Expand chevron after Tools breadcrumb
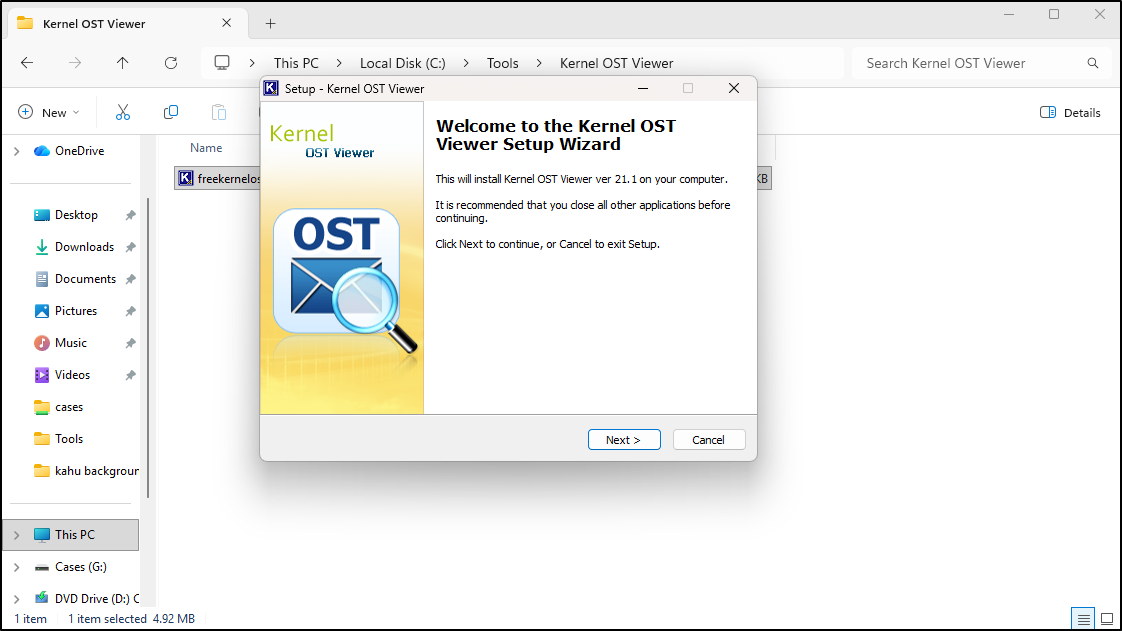The image size is (1122, 631). point(539,63)
